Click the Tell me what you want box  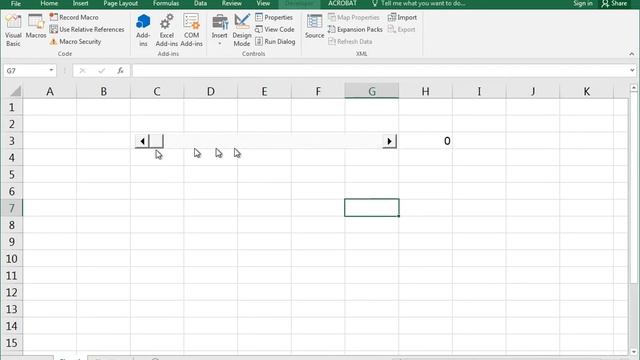click(x=418, y=3)
